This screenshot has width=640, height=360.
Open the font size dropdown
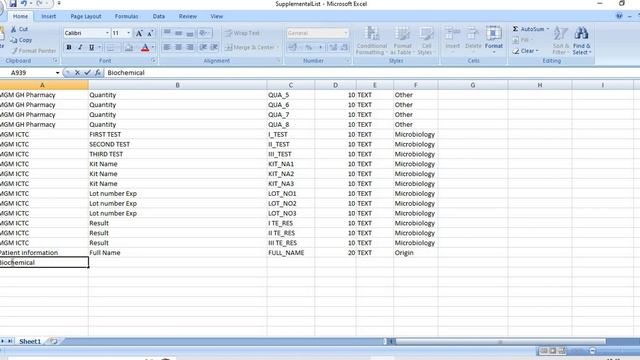(x=129, y=33)
